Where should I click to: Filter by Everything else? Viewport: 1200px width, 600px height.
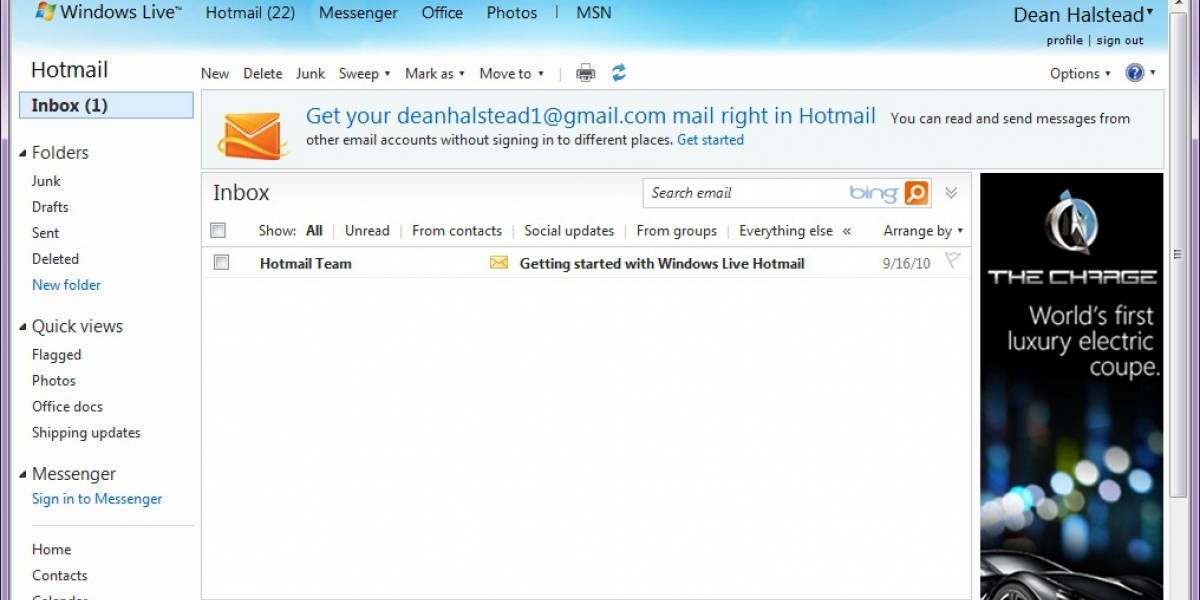tap(786, 231)
